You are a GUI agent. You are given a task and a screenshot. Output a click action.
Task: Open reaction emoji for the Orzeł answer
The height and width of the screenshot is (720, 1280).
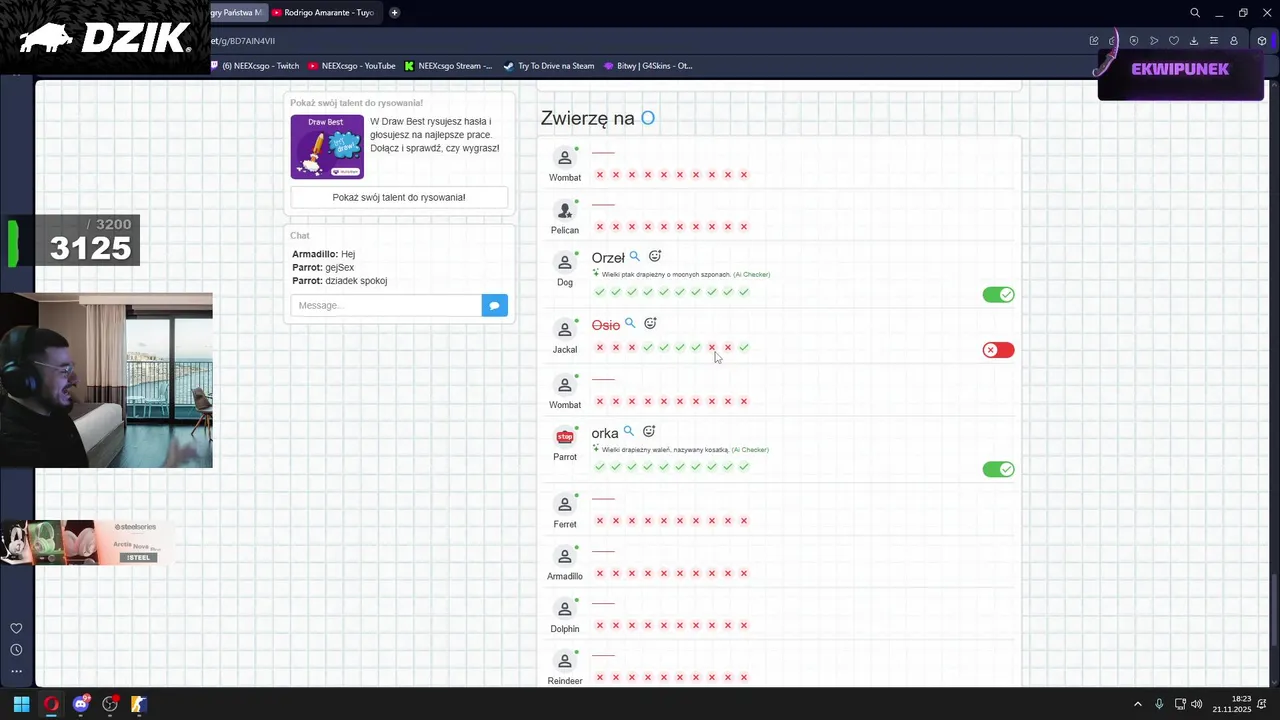[655, 257]
